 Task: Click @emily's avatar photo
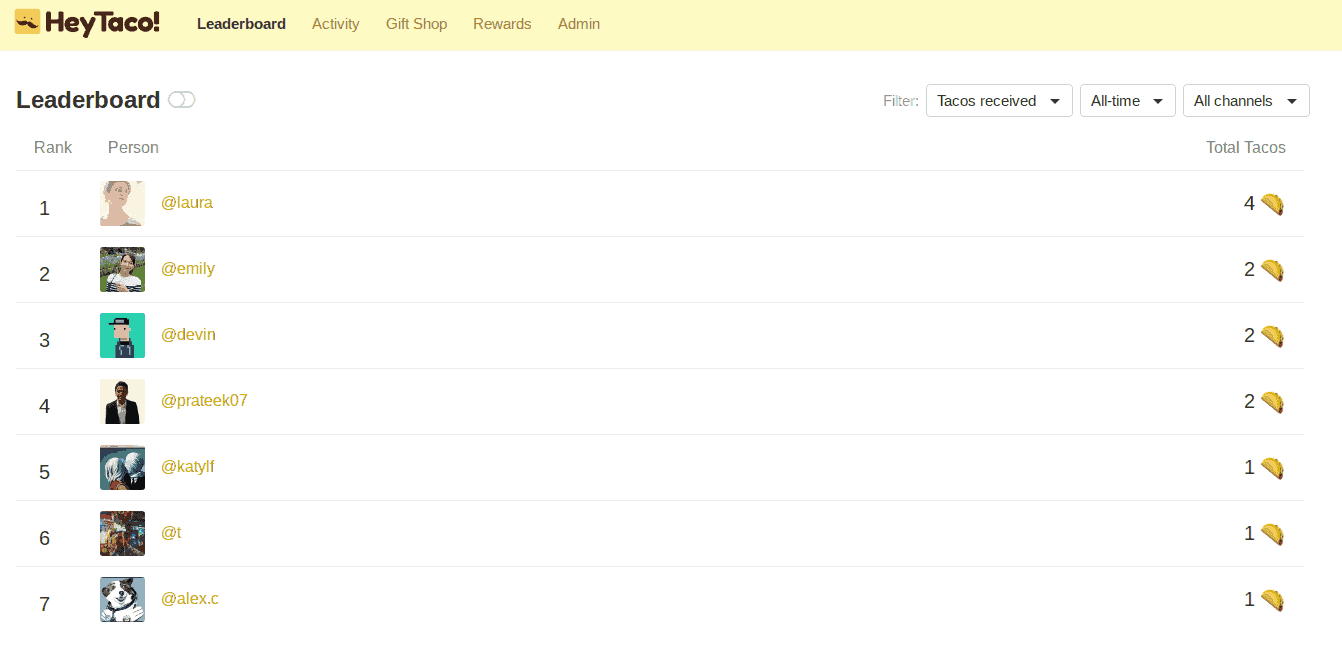point(122,270)
